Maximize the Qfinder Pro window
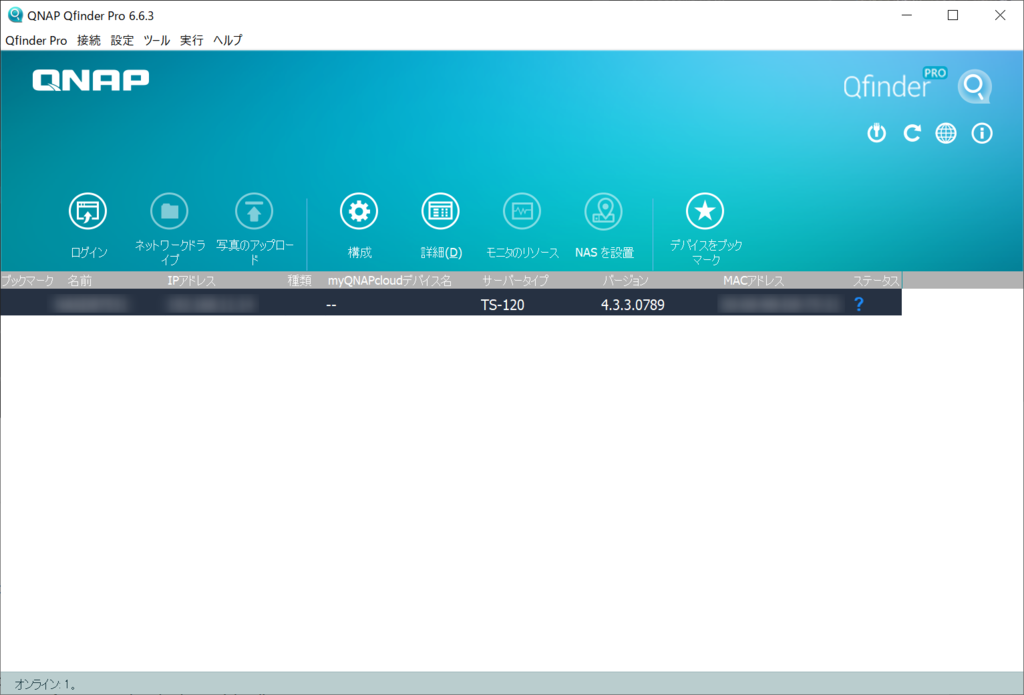 point(953,15)
